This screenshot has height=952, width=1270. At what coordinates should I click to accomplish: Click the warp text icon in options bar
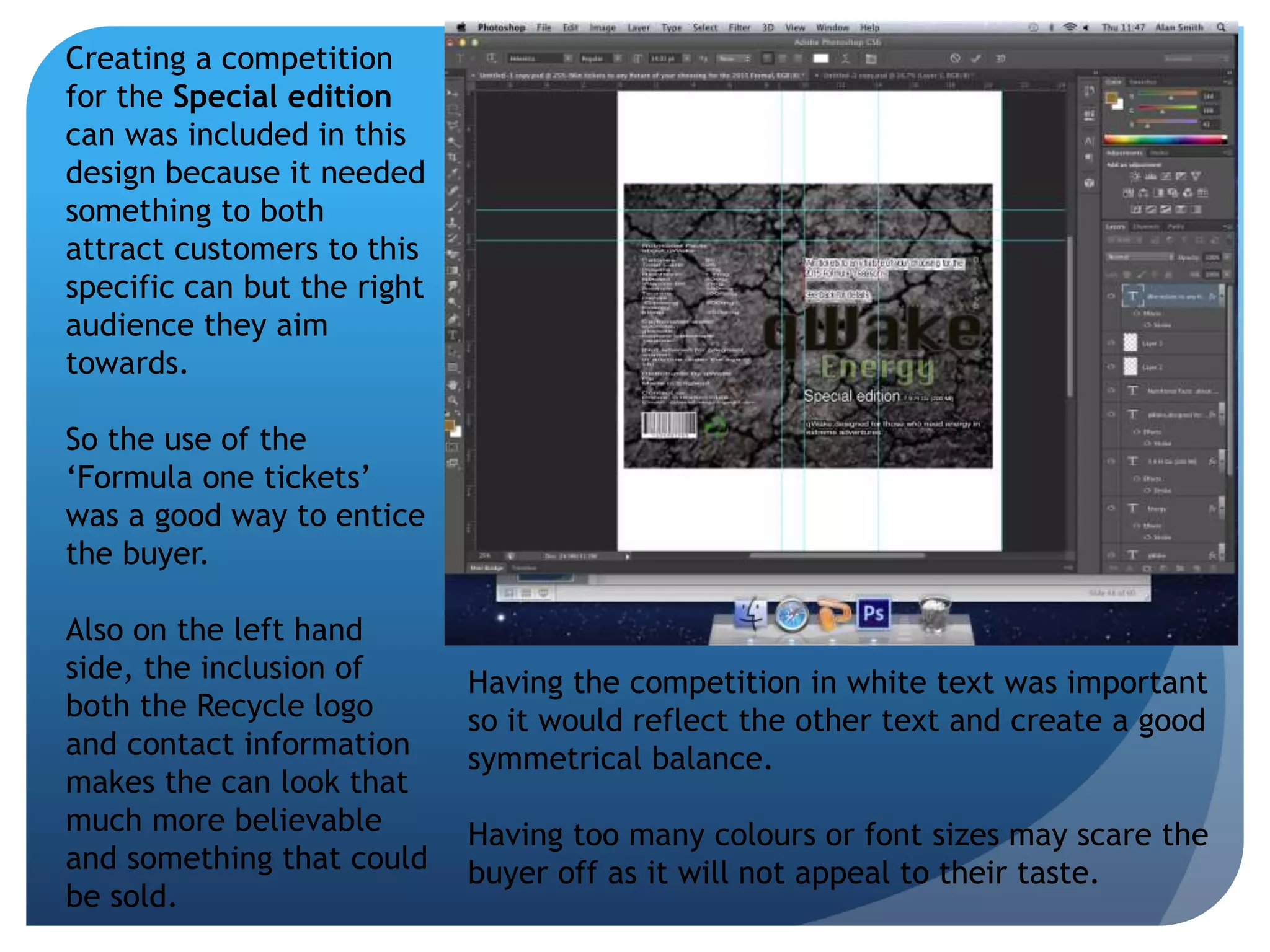pyautogui.click(x=845, y=58)
